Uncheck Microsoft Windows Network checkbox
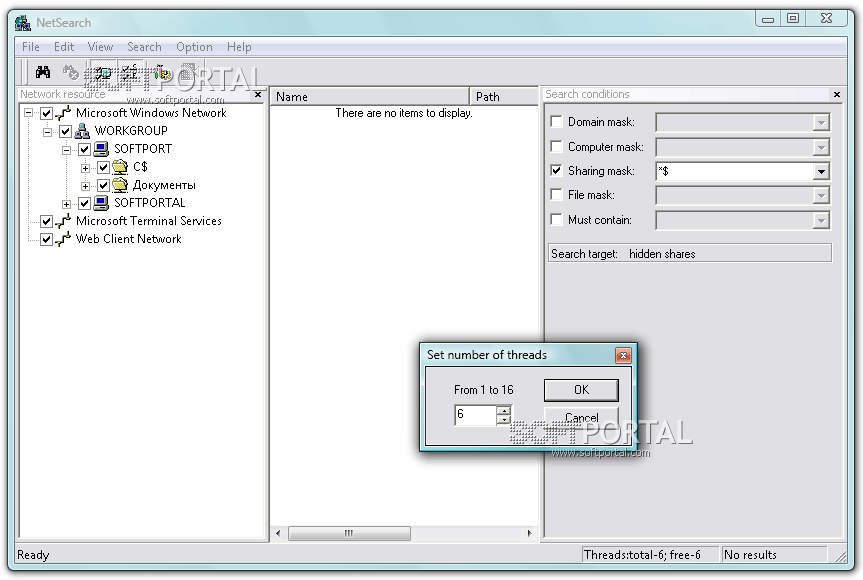863x580 pixels. (x=46, y=113)
